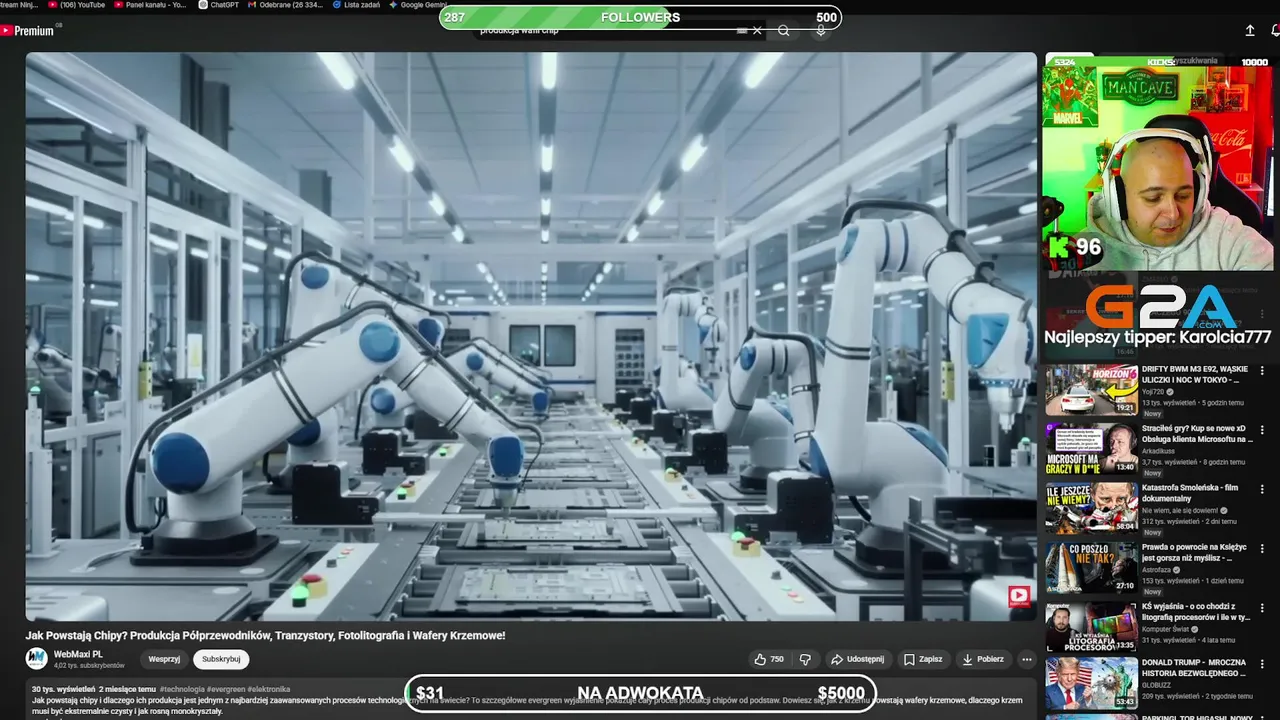Open DONALD TRUMP video thumbnail
Image resolution: width=1280 pixels, height=720 pixels.
click(1091, 684)
